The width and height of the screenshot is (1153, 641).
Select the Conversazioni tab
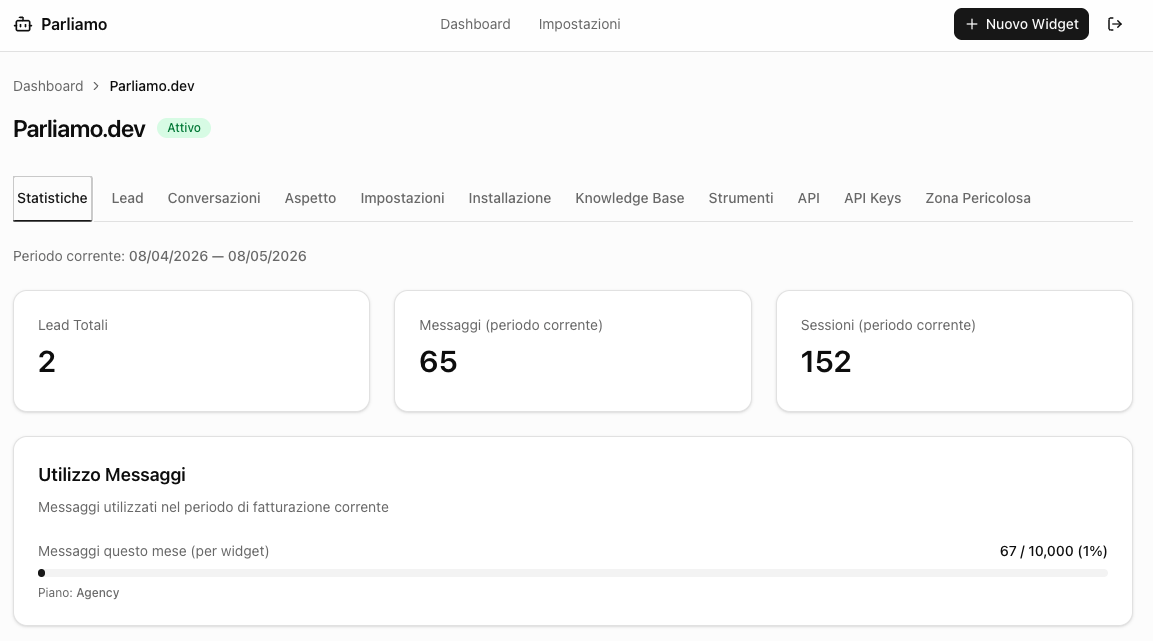click(213, 198)
